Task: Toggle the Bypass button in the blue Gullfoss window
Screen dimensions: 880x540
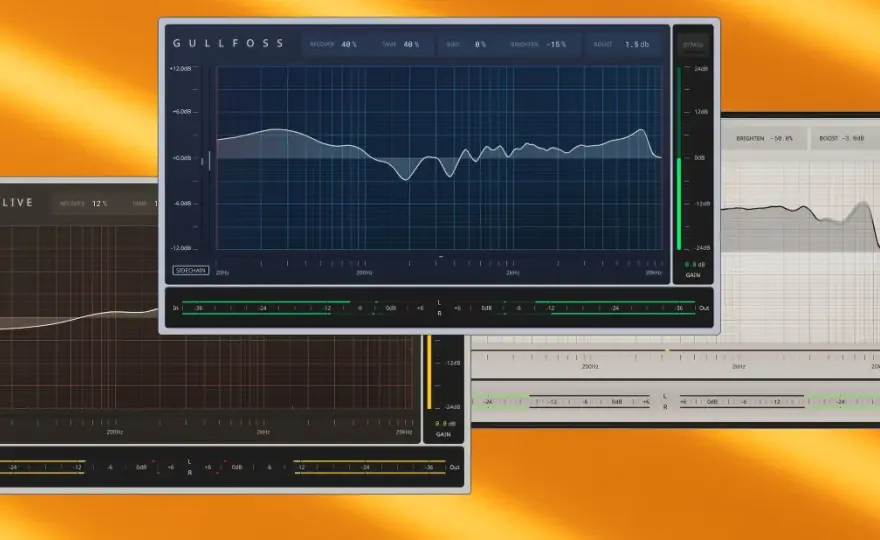Action: pos(693,45)
